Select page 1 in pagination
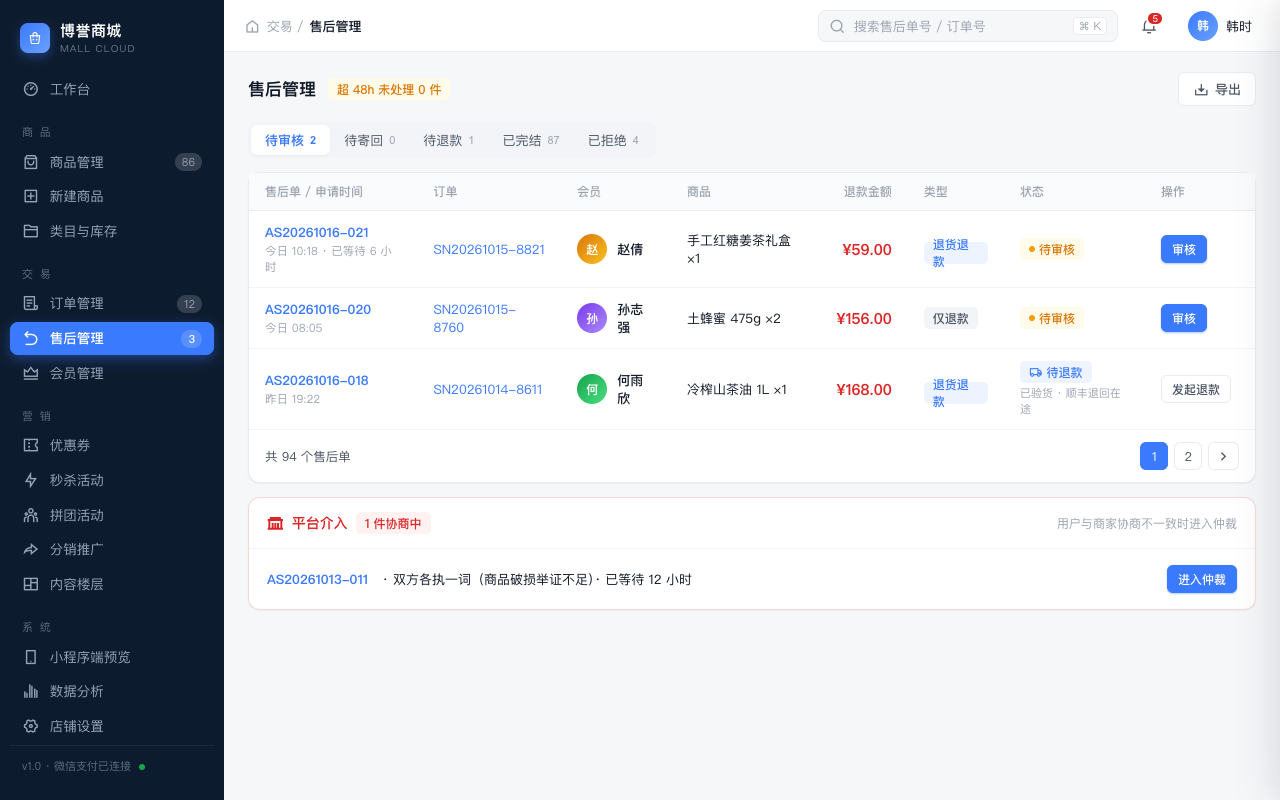 pos(1154,456)
